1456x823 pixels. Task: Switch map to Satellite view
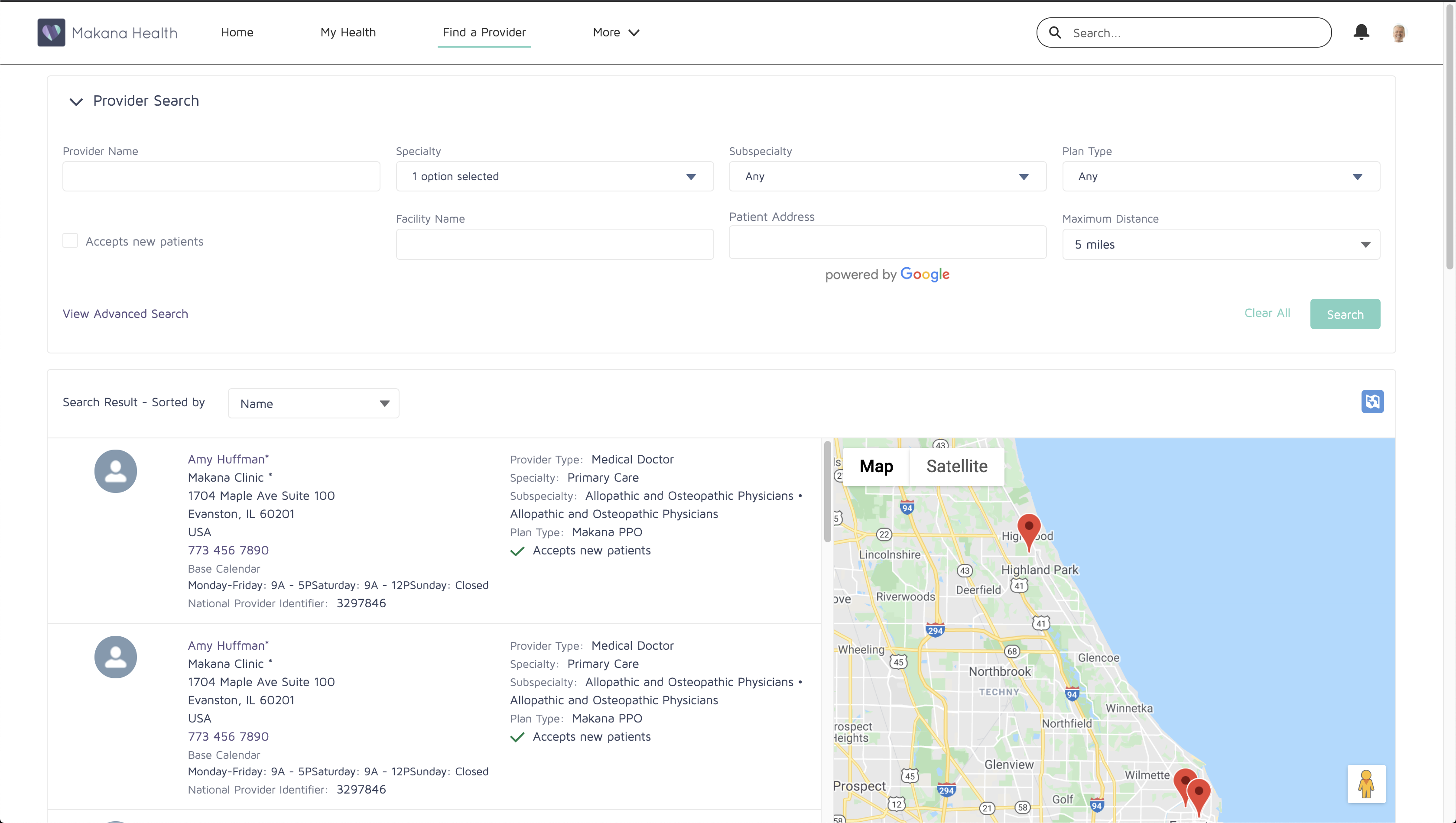click(x=957, y=467)
